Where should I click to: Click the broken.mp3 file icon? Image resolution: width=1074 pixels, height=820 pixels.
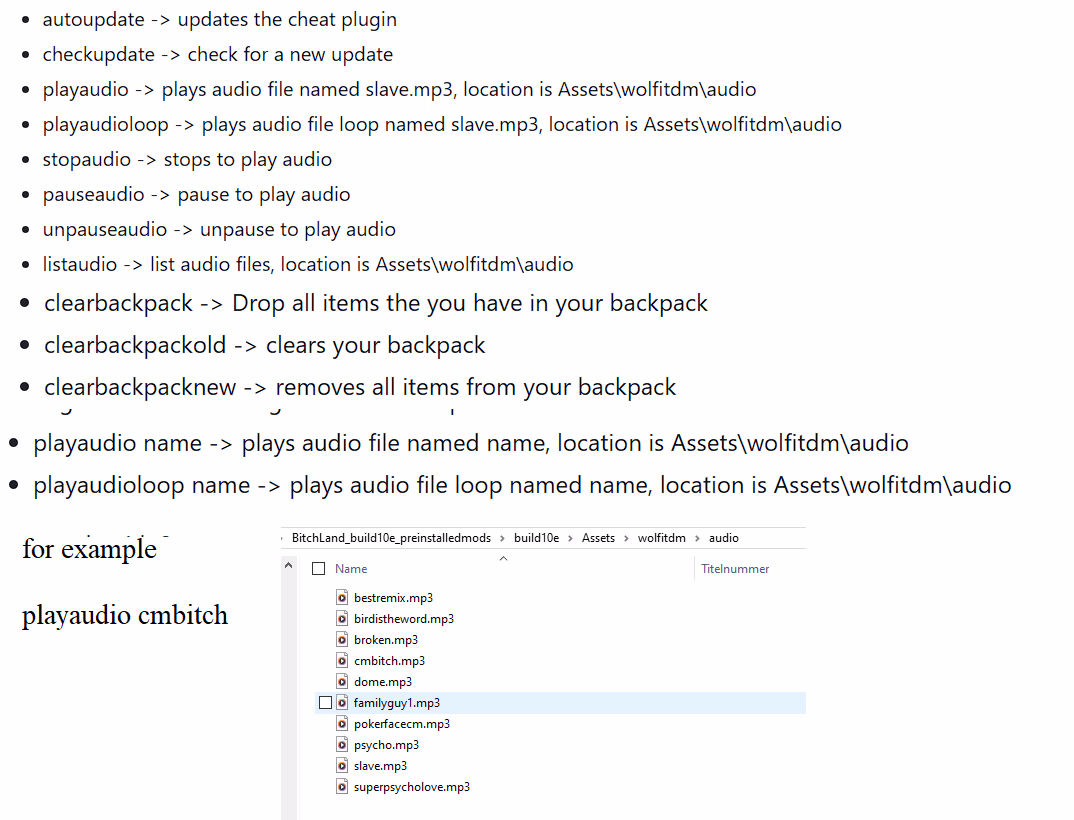[x=342, y=640]
